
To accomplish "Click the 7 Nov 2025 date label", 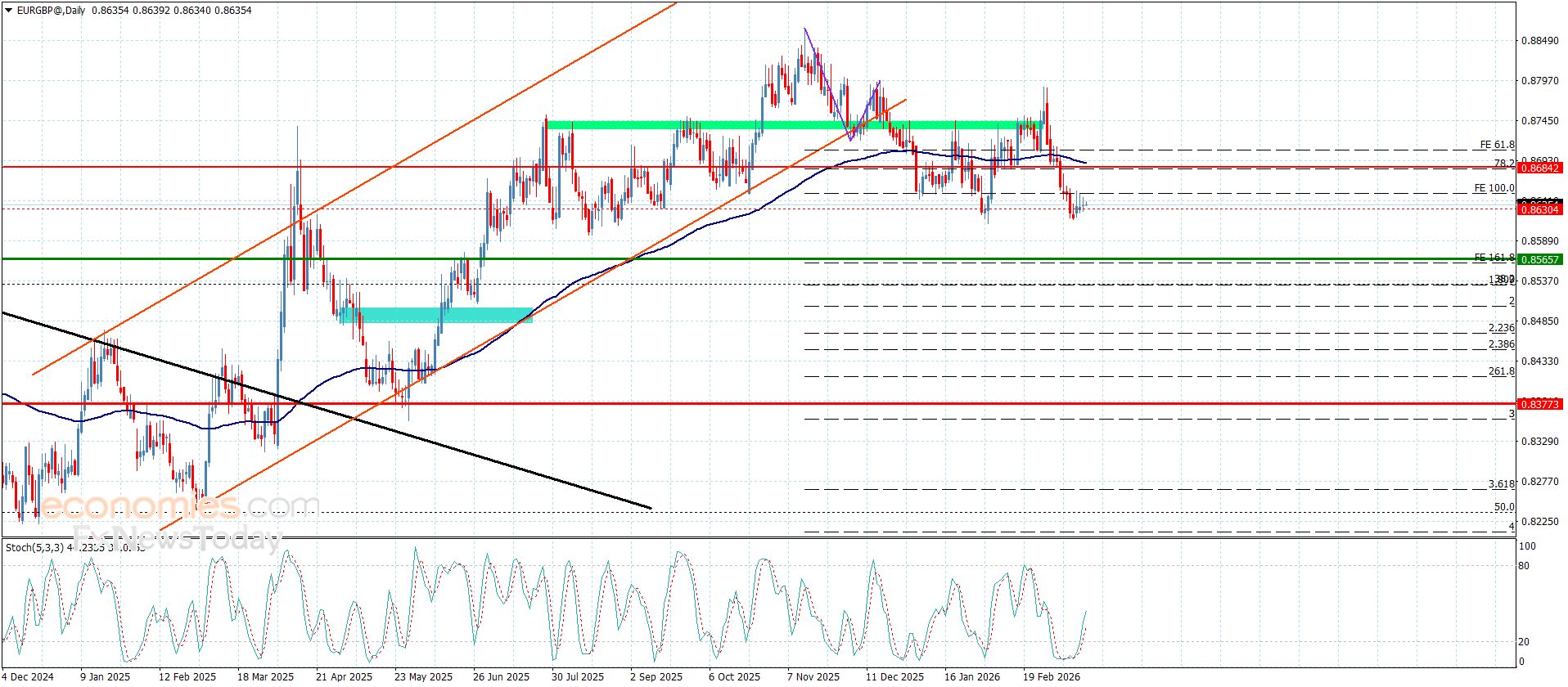I will click(813, 676).
